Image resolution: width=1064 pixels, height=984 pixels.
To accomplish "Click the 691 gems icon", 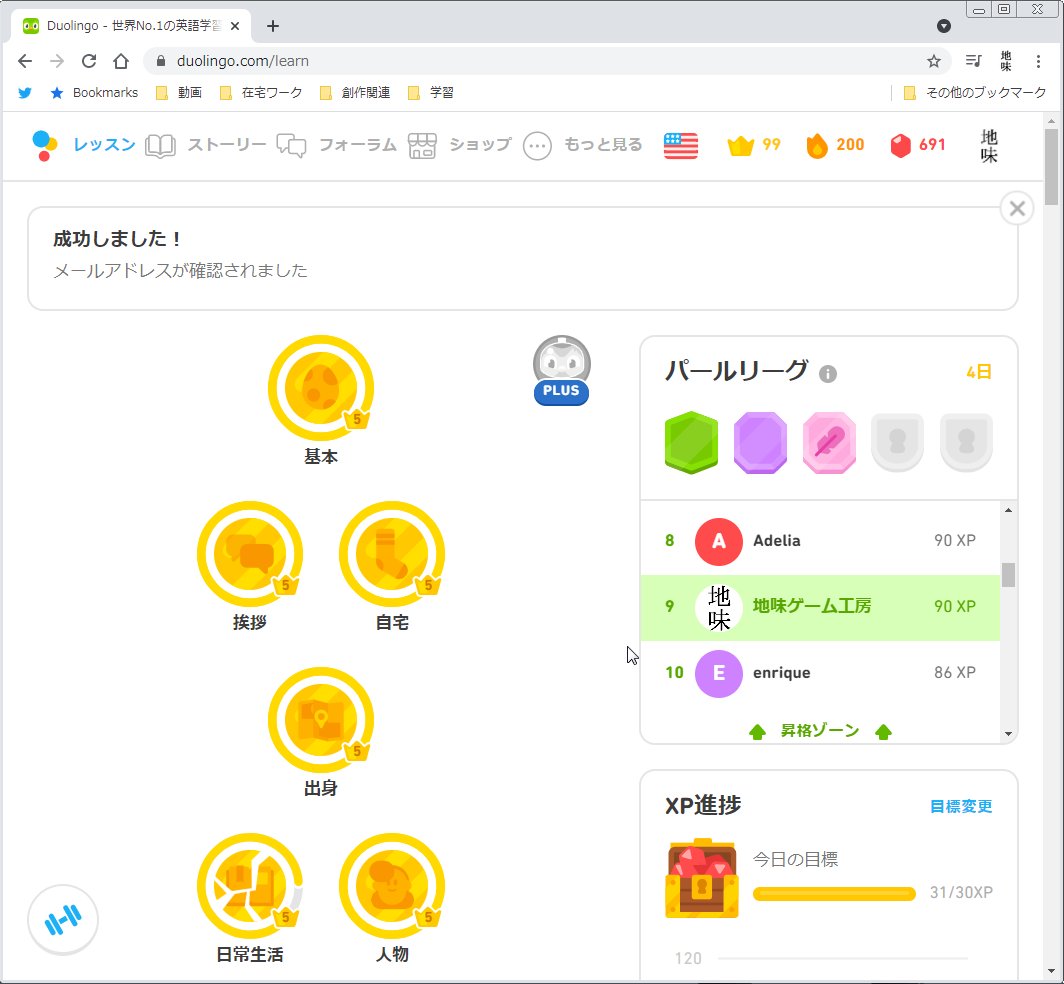I will pos(917,145).
